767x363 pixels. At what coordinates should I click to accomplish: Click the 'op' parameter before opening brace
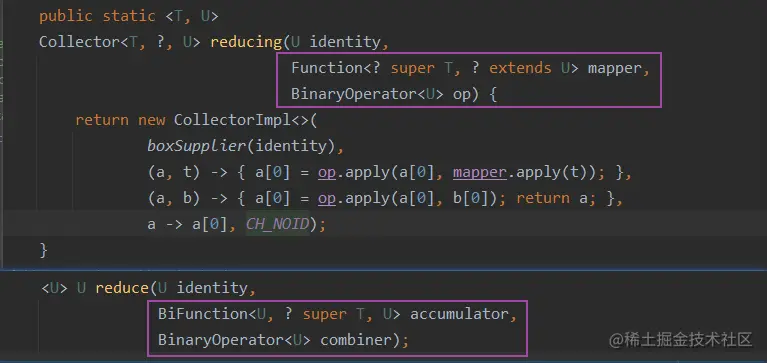click(461, 94)
